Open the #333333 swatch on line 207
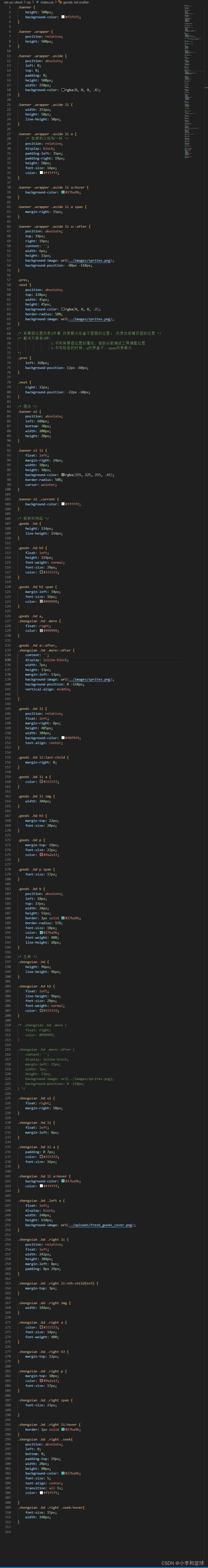208x1568 pixels. click(41, 1011)
